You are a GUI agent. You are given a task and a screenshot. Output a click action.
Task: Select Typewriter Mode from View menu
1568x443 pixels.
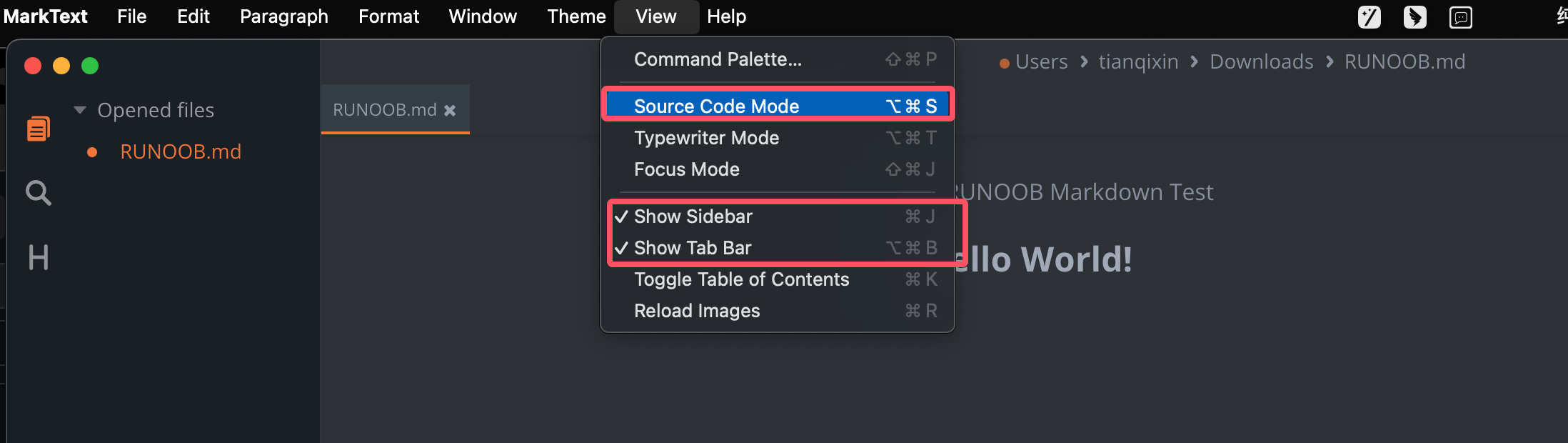[706, 138]
